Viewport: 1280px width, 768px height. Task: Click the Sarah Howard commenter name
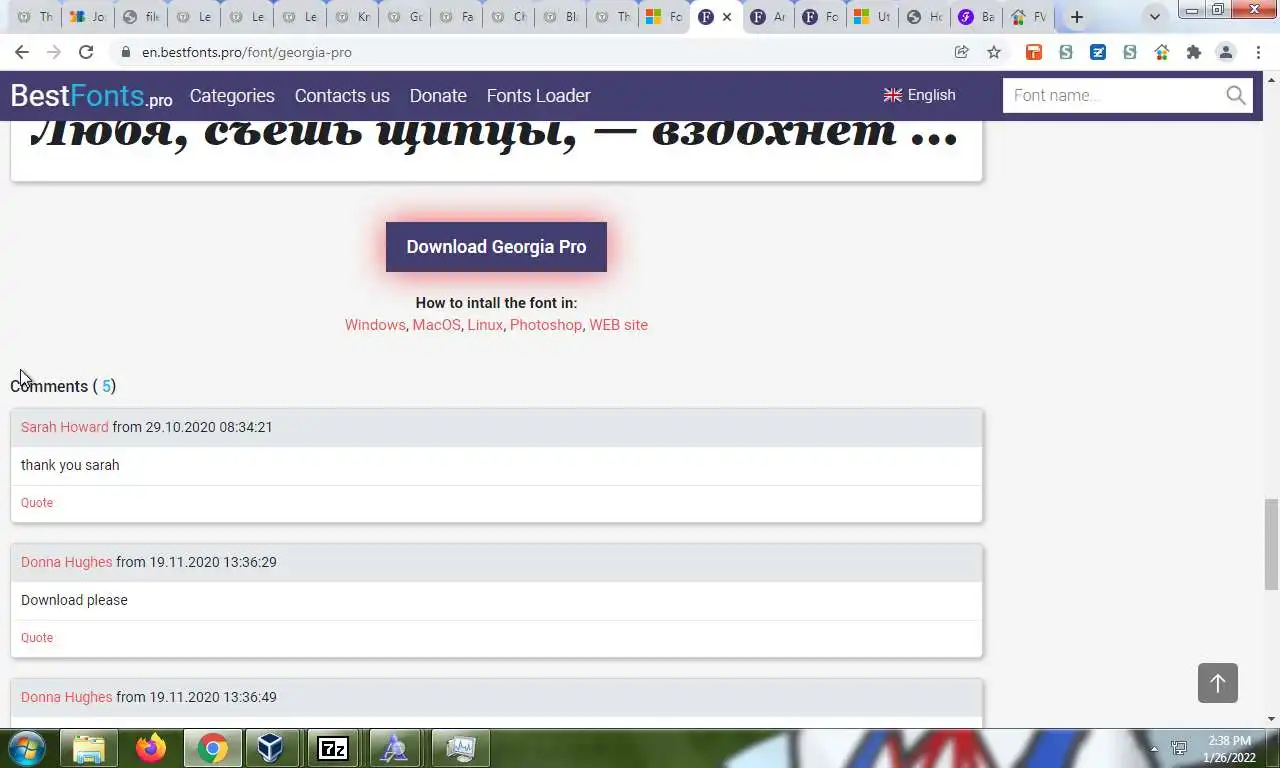[65, 427]
